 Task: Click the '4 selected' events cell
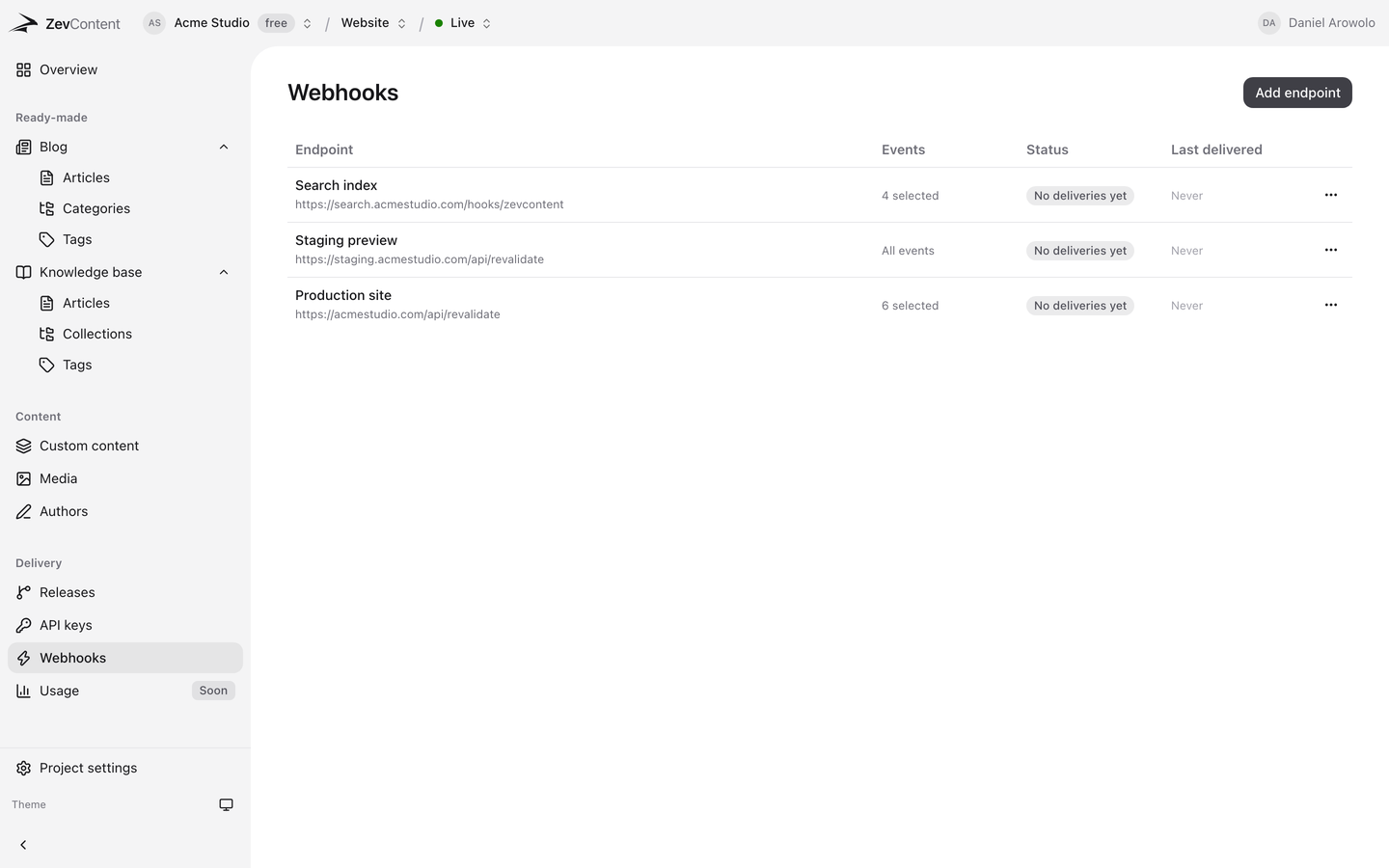tap(910, 196)
